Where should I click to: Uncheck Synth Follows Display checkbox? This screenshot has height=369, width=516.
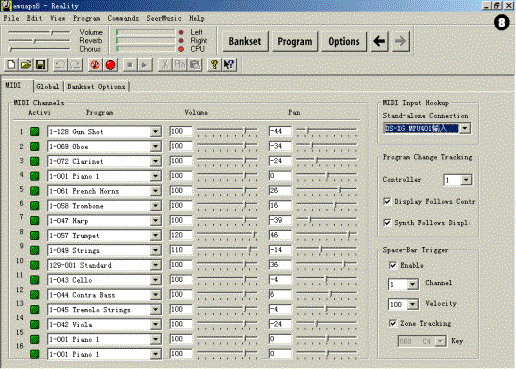(387, 222)
